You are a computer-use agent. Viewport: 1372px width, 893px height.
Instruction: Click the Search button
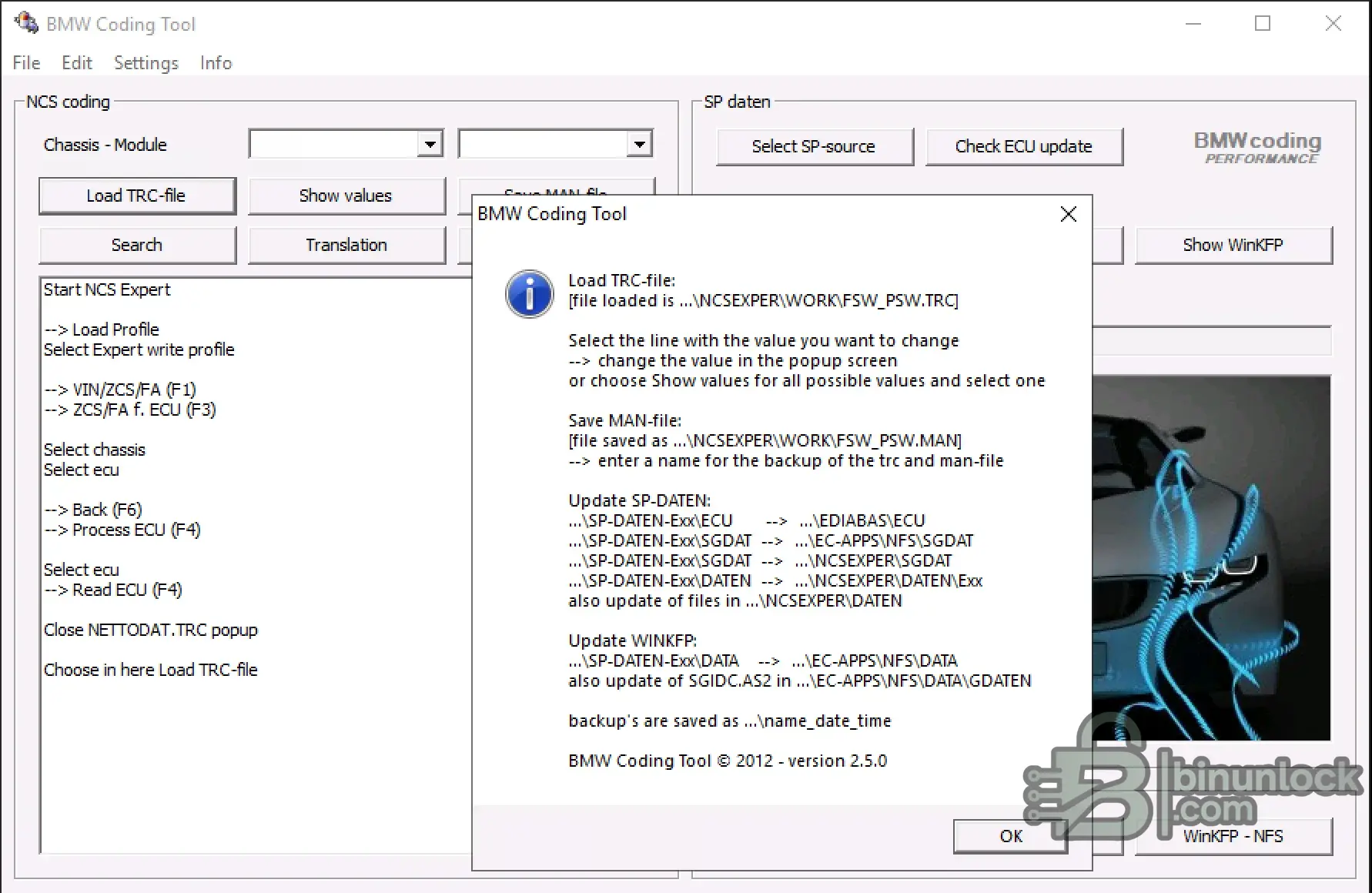tap(137, 245)
